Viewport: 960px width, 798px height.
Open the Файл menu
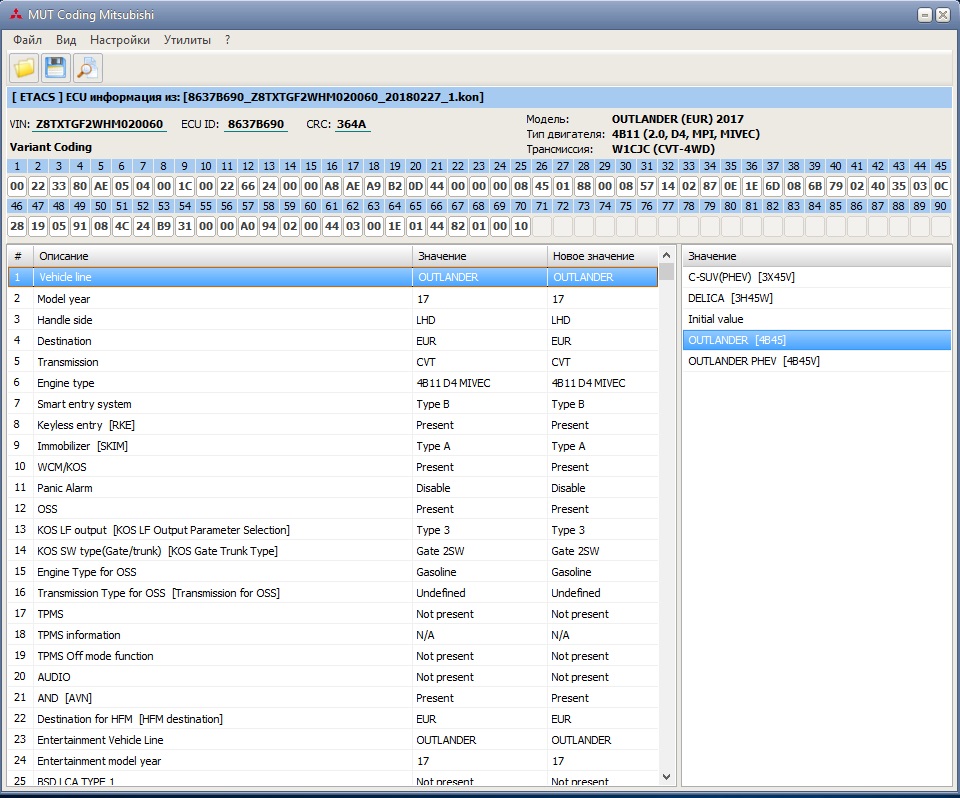click(28, 40)
